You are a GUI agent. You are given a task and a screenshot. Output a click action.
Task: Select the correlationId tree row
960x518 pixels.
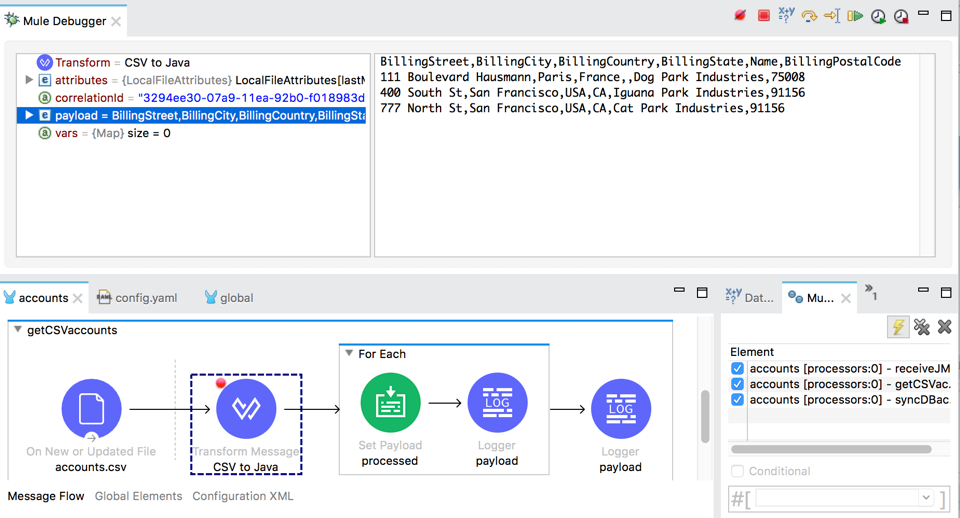(x=193, y=98)
